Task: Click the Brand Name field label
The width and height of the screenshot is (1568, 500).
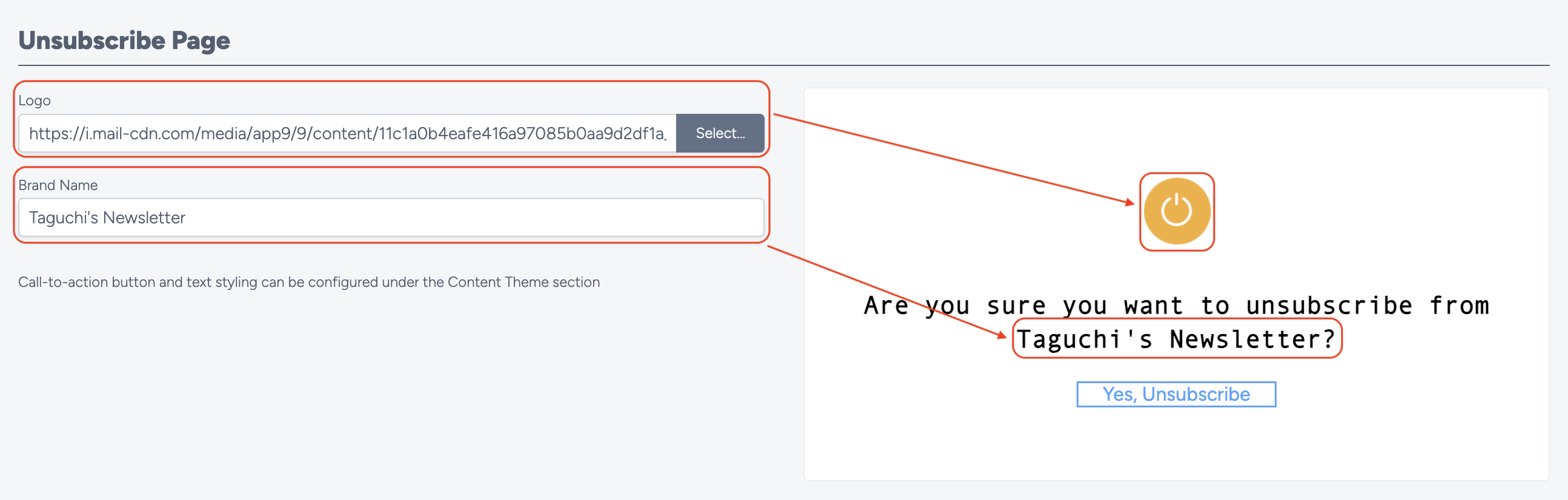Action: tap(58, 185)
